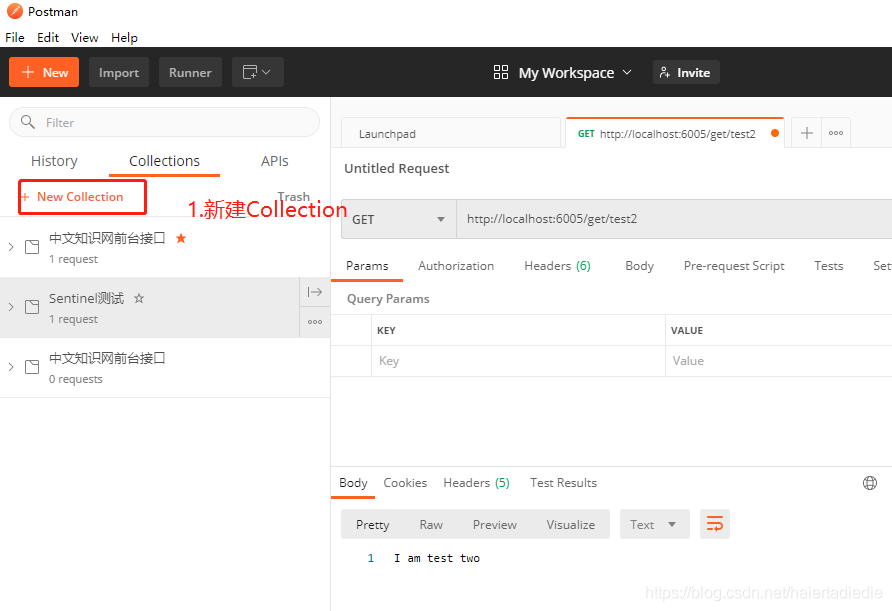Open the three-dot options for Sentinel测试
The height and width of the screenshot is (611, 892).
[x=314, y=322]
